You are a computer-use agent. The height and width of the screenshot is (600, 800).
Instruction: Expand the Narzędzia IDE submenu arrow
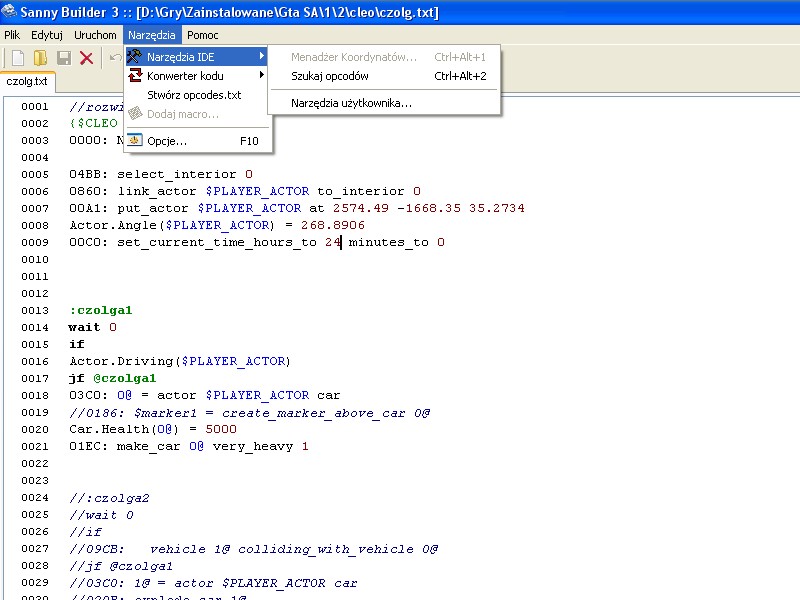[x=262, y=57]
